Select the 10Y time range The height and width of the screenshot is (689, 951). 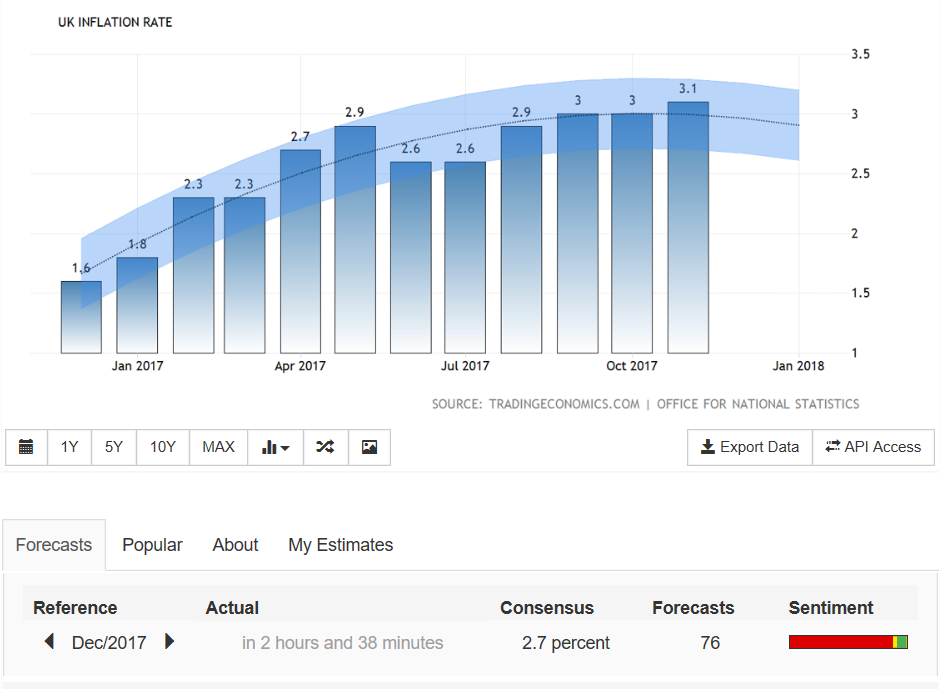coord(163,448)
